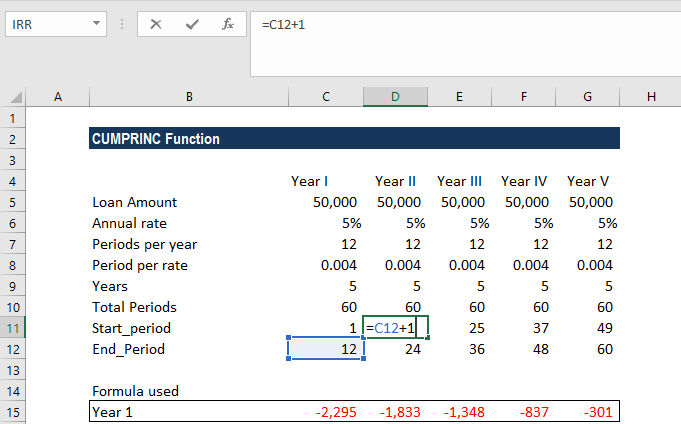Click the formula bar options dots handle
The width and height of the screenshot is (681, 424).
pyautogui.click(x=122, y=24)
